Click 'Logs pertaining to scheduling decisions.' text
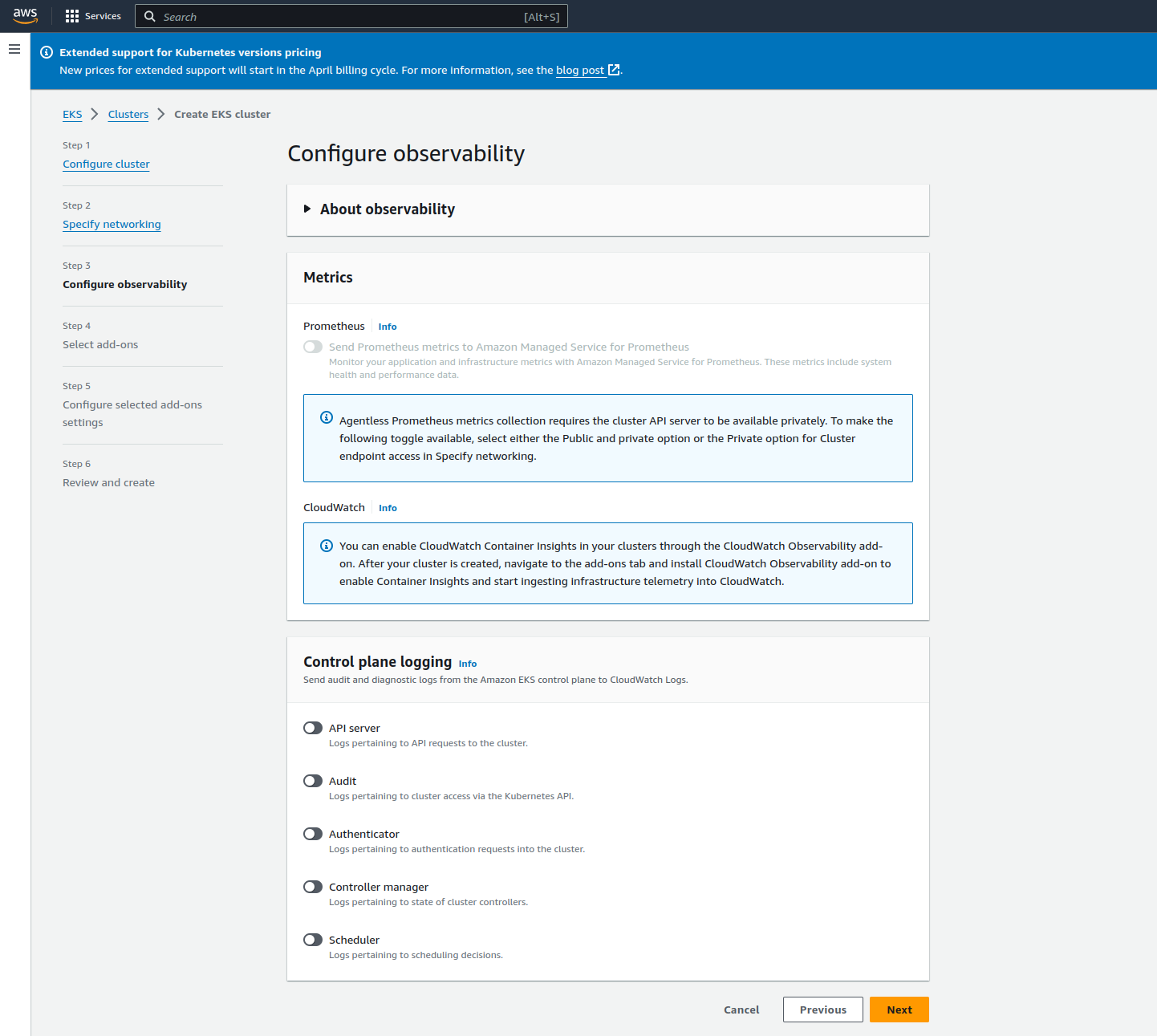The width and height of the screenshot is (1157, 1036). click(x=416, y=955)
